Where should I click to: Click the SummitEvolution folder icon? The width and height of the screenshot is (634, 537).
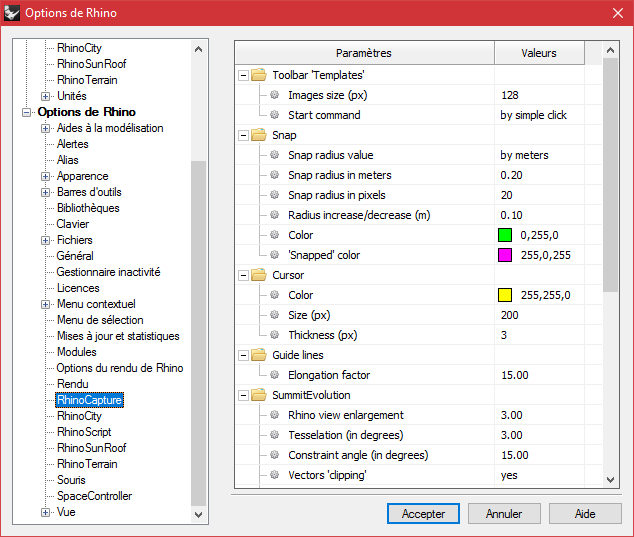[259, 395]
